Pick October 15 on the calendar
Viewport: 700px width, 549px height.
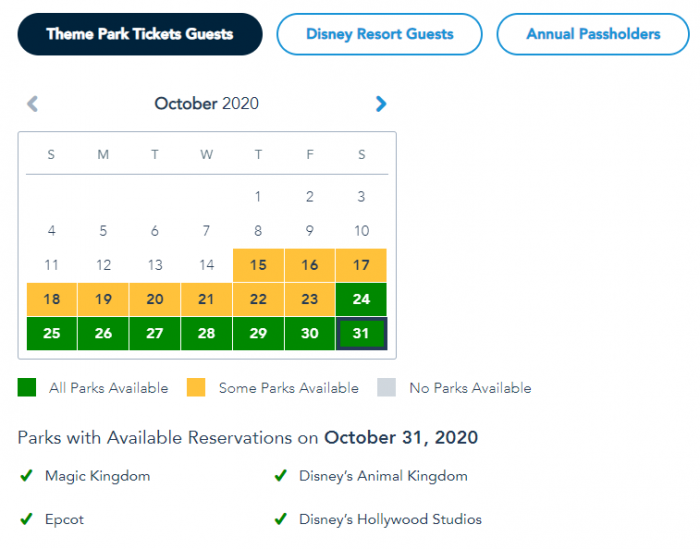258,265
